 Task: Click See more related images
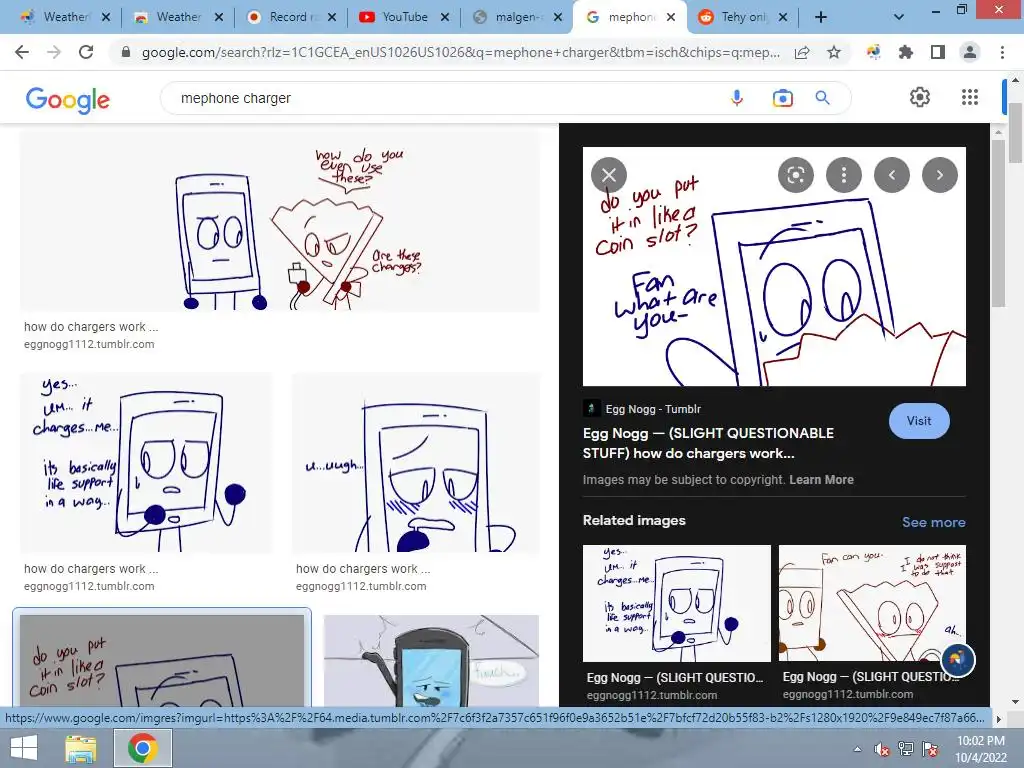click(933, 522)
